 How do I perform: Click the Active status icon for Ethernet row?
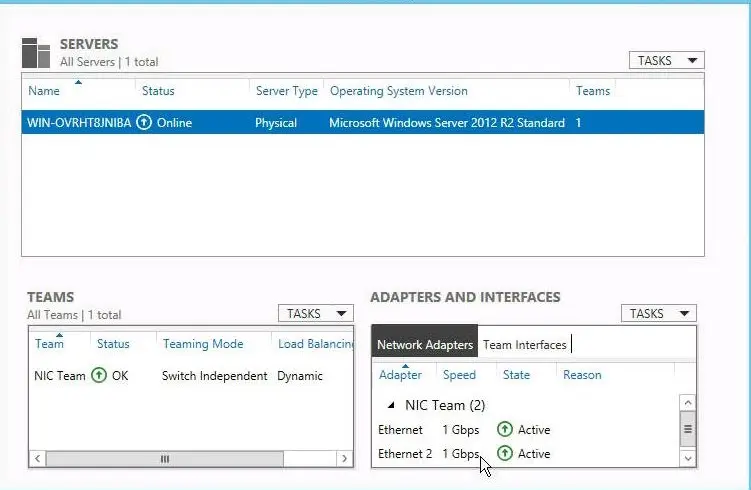point(505,429)
